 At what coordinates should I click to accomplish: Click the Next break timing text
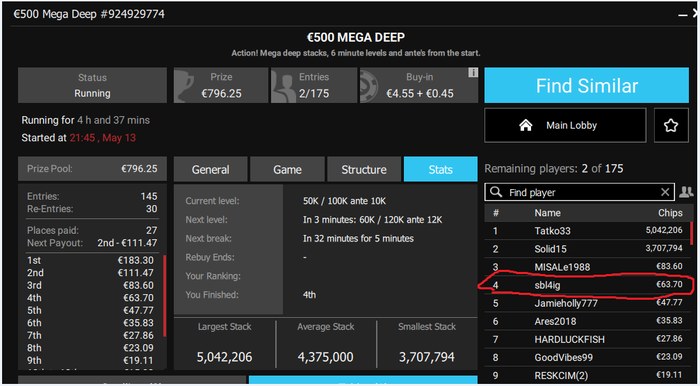click(358, 238)
